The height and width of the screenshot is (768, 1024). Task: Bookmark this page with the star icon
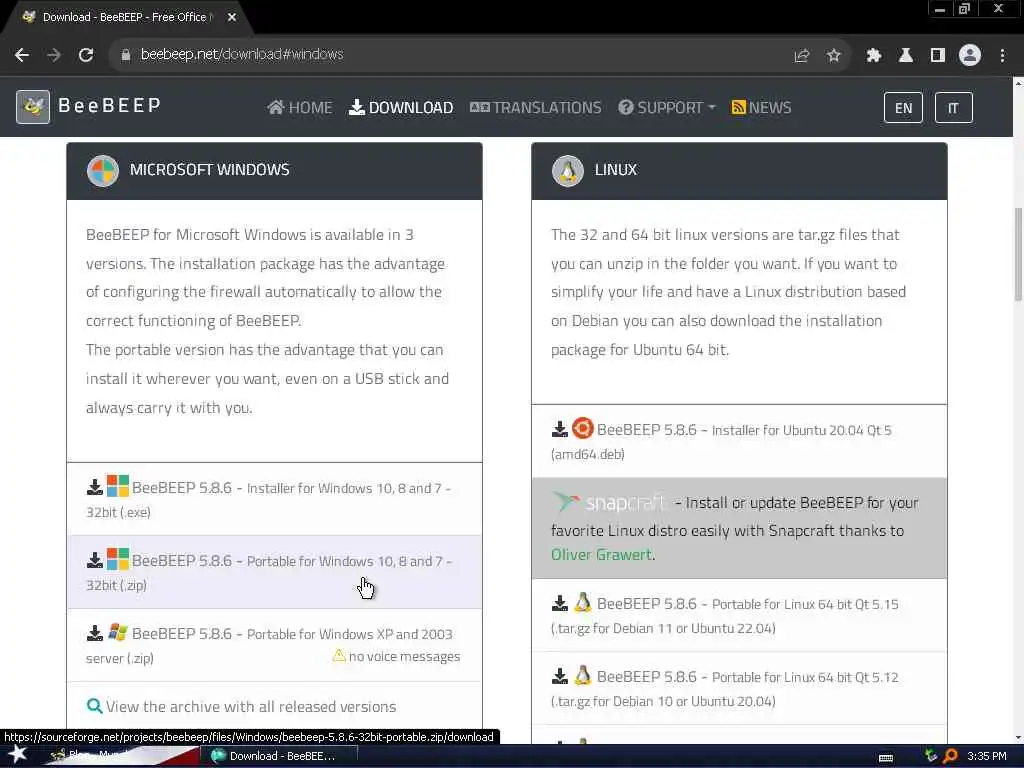(833, 55)
